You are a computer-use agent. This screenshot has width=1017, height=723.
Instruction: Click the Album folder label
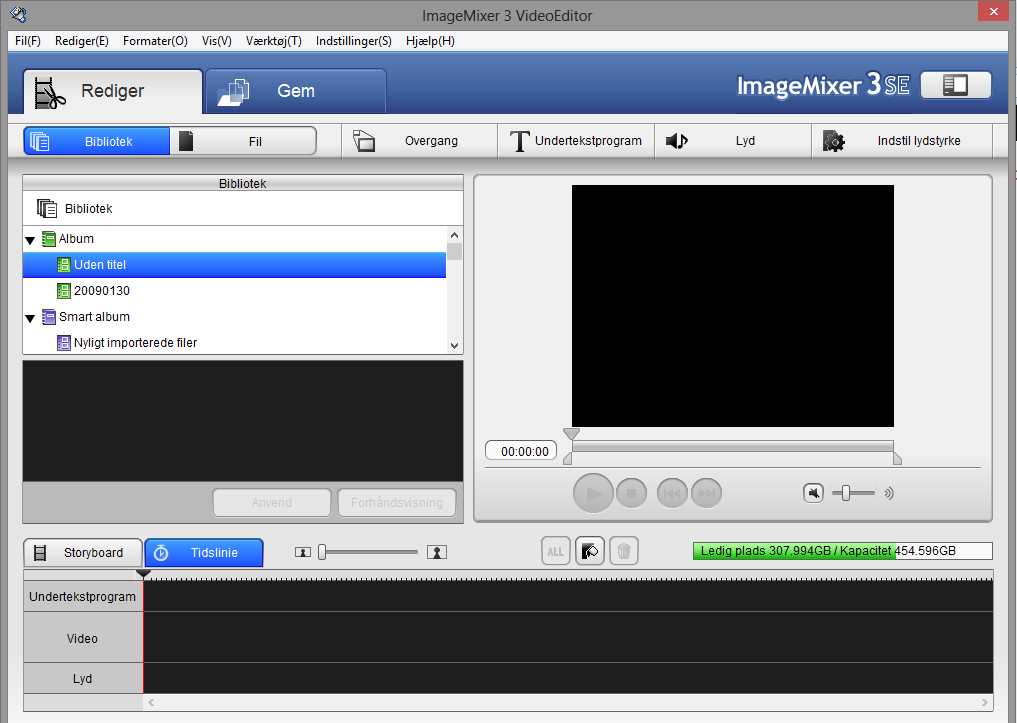[x=76, y=239]
